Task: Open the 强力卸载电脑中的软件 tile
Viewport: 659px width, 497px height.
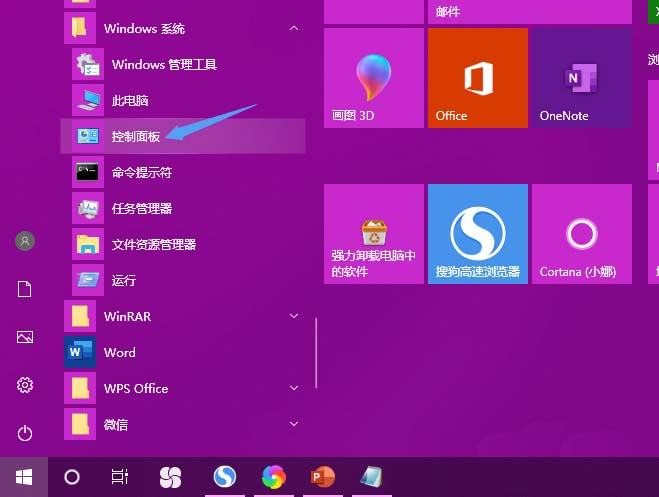Action: pos(374,234)
